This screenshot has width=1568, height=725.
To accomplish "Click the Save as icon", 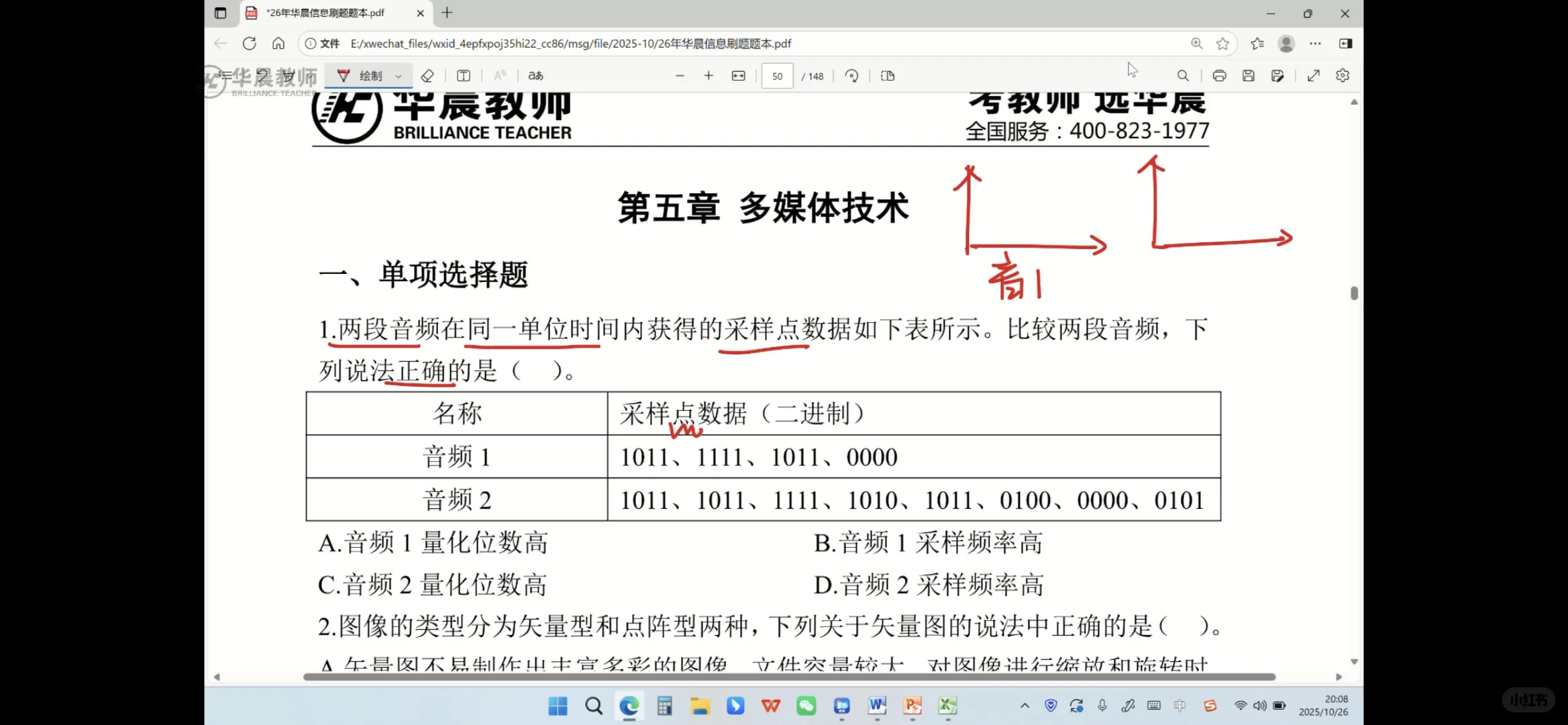I will tap(1277, 76).
